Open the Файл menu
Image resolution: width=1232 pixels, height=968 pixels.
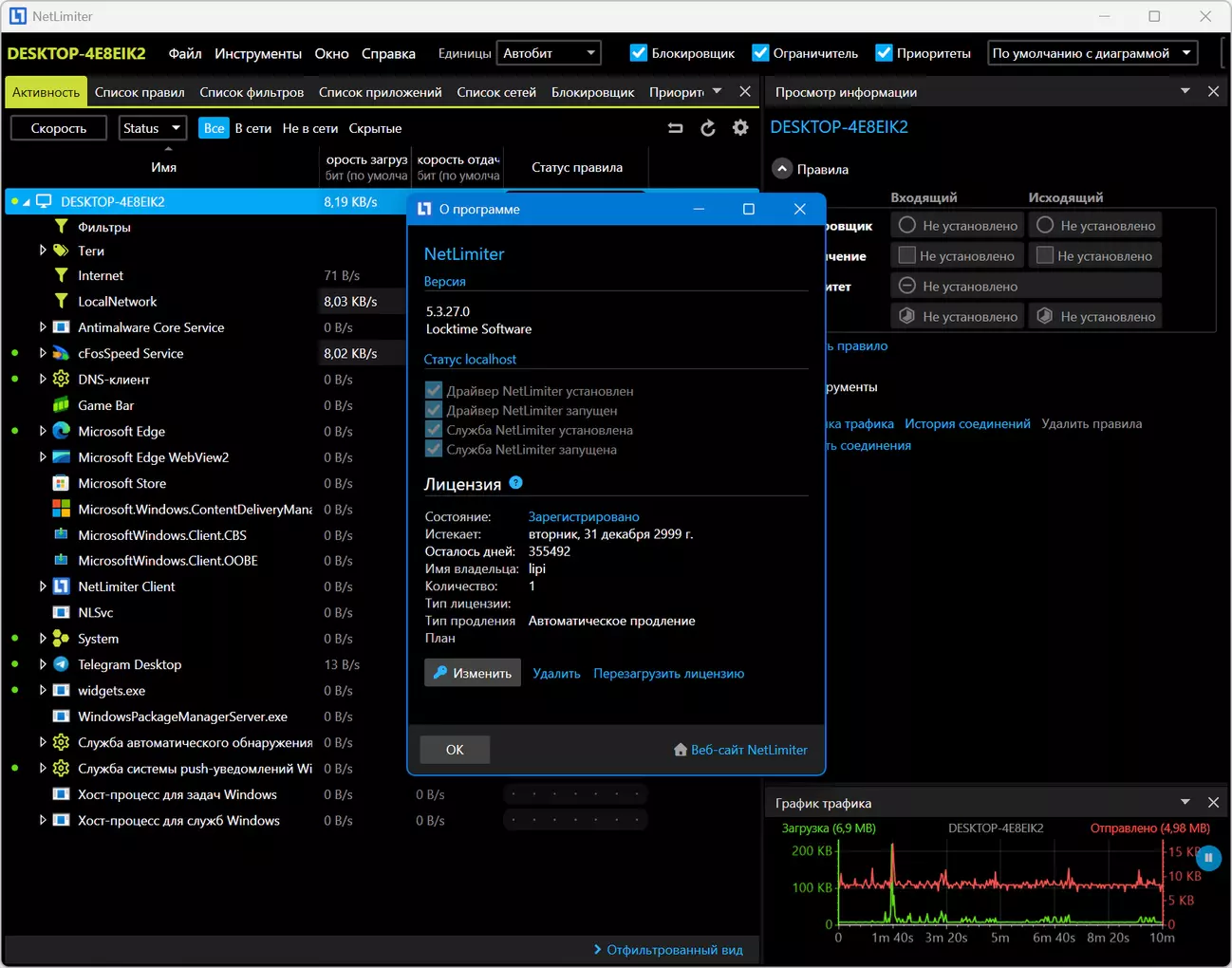point(185,54)
